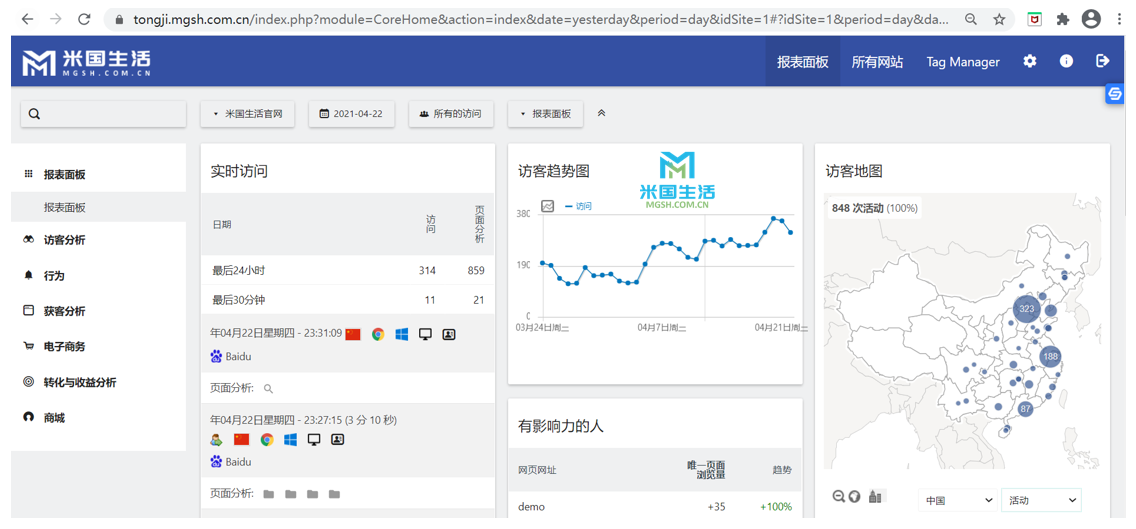The height and width of the screenshot is (529, 1136).
Task: Click China flag in 23:31:09 visit
Action: pos(353,335)
